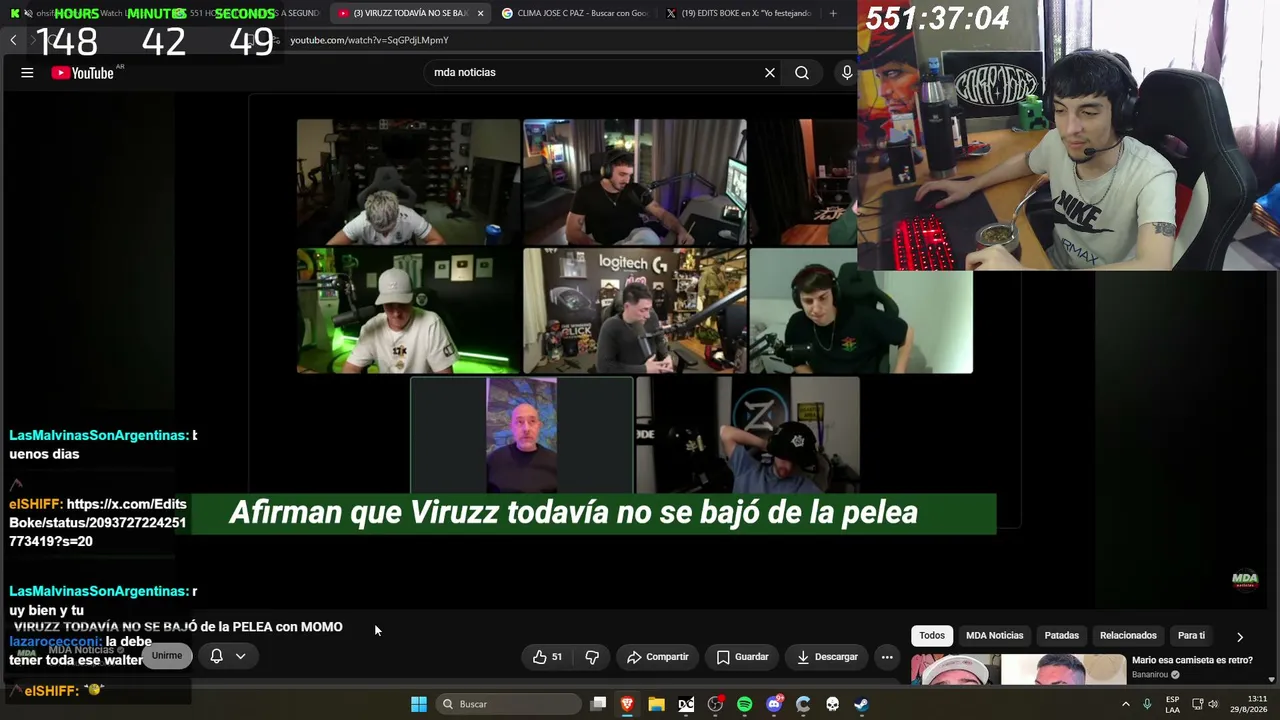The height and width of the screenshot is (720, 1280).
Task: Close the VIRUZZ YouTube browser tab
Action: click(x=481, y=13)
